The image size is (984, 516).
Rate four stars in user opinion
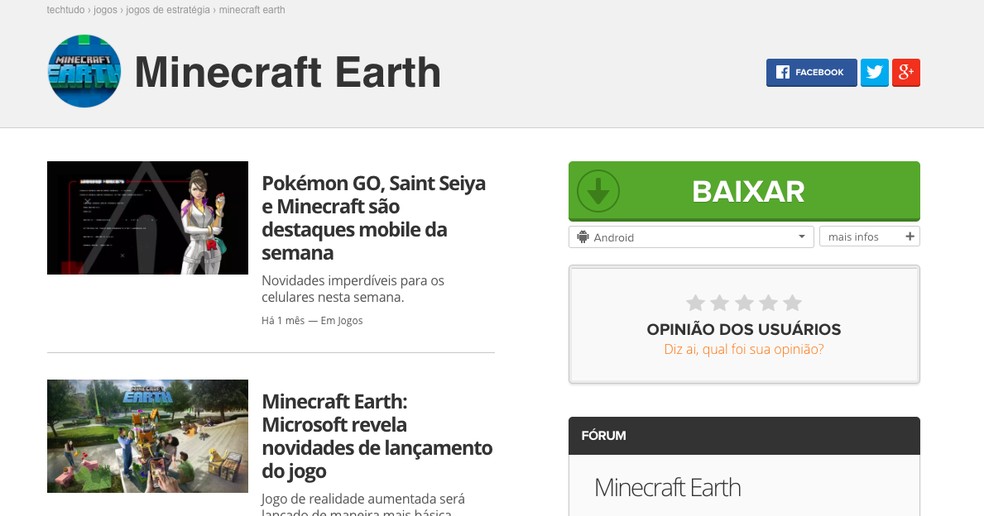click(768, 303)
